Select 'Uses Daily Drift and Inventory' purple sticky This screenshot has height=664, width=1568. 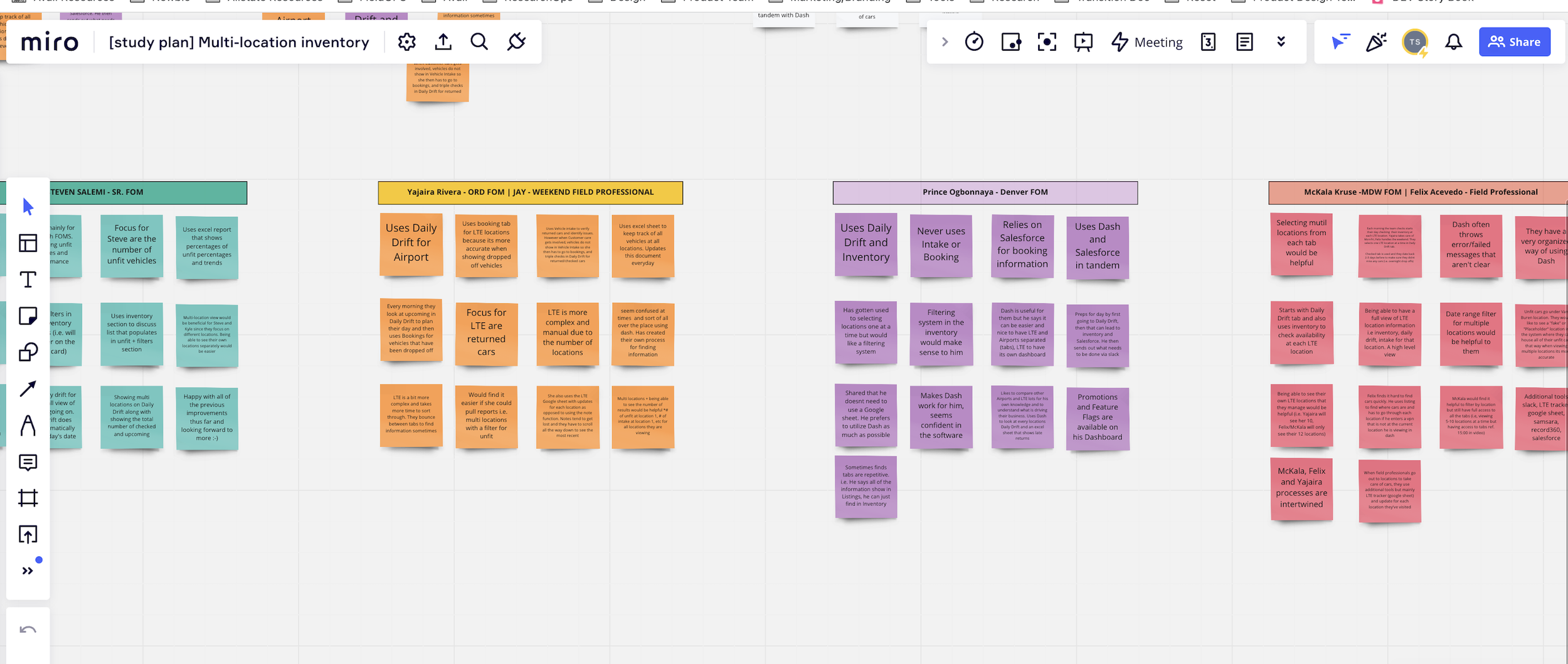click(866, 245)
